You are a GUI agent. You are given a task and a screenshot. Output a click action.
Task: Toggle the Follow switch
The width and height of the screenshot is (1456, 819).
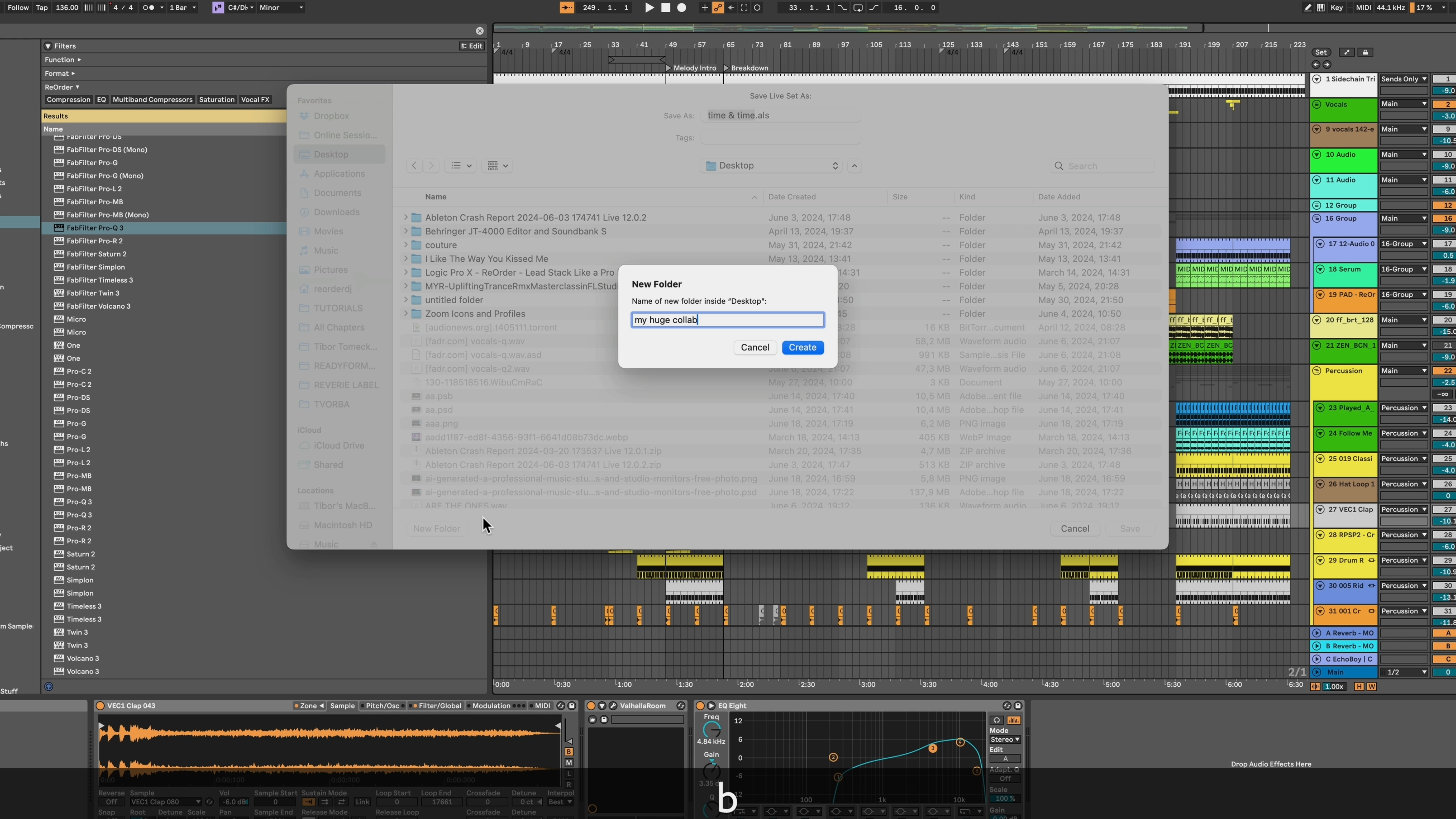[x=18, y=7]
